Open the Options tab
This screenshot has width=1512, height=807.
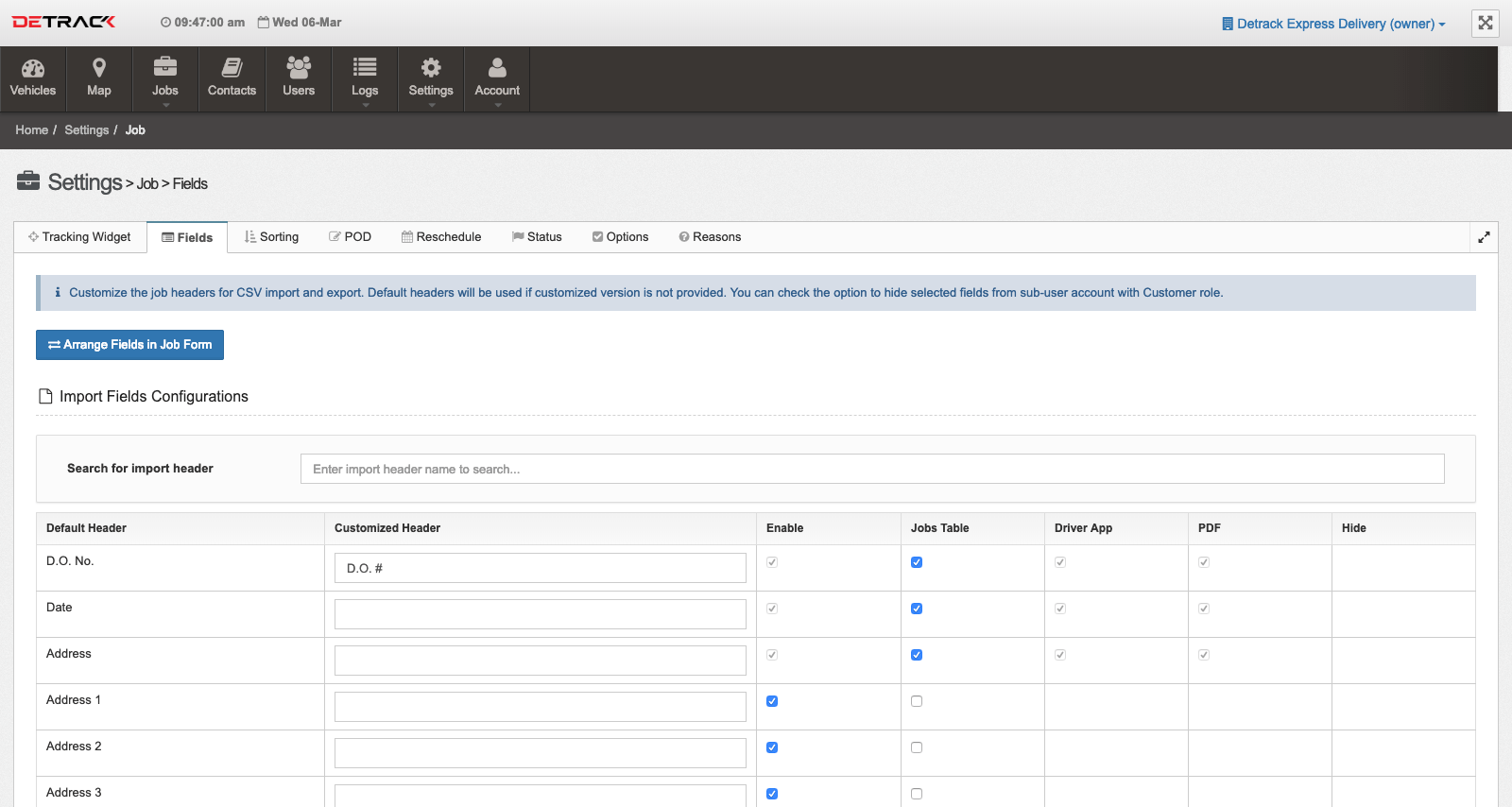point(620,237)
